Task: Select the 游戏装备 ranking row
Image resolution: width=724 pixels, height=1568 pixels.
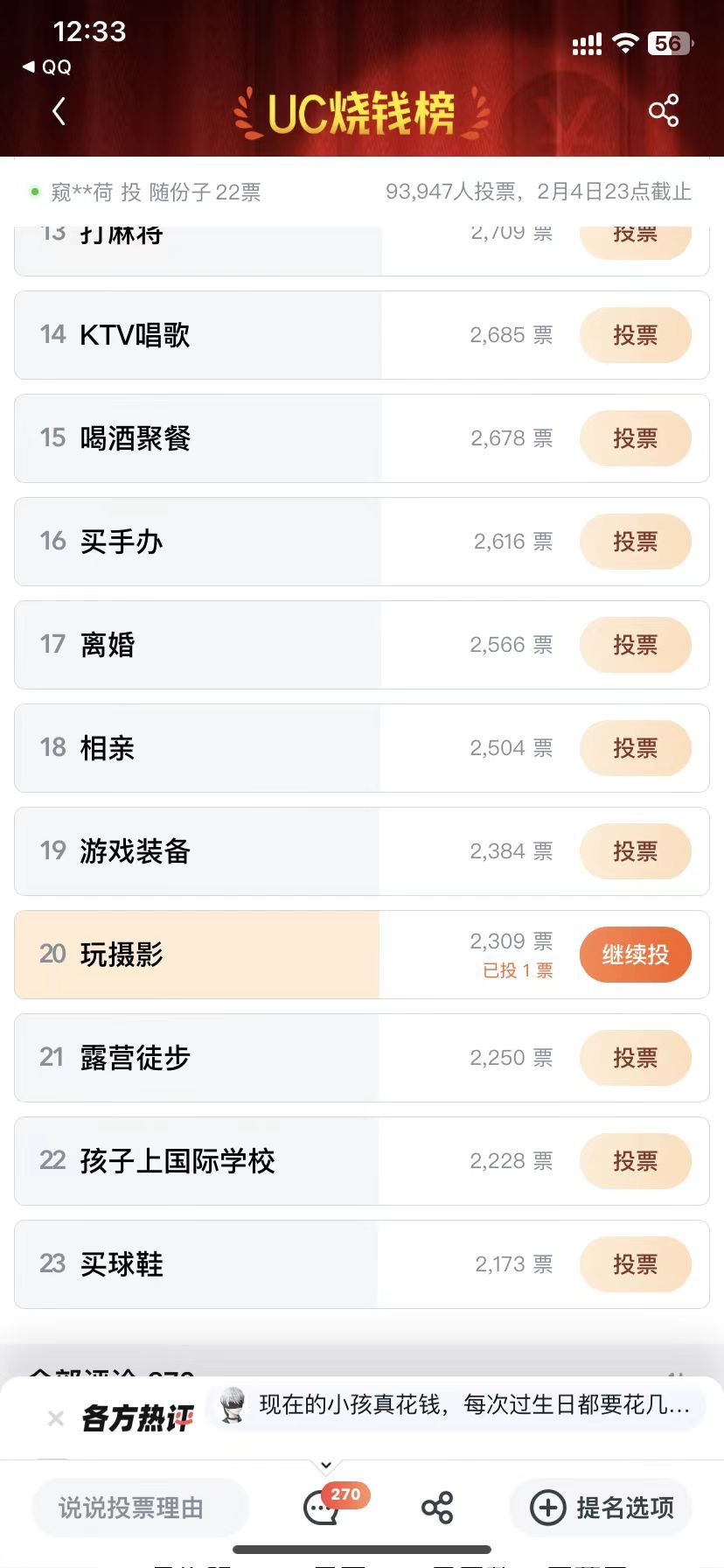Action: point(362,851)
